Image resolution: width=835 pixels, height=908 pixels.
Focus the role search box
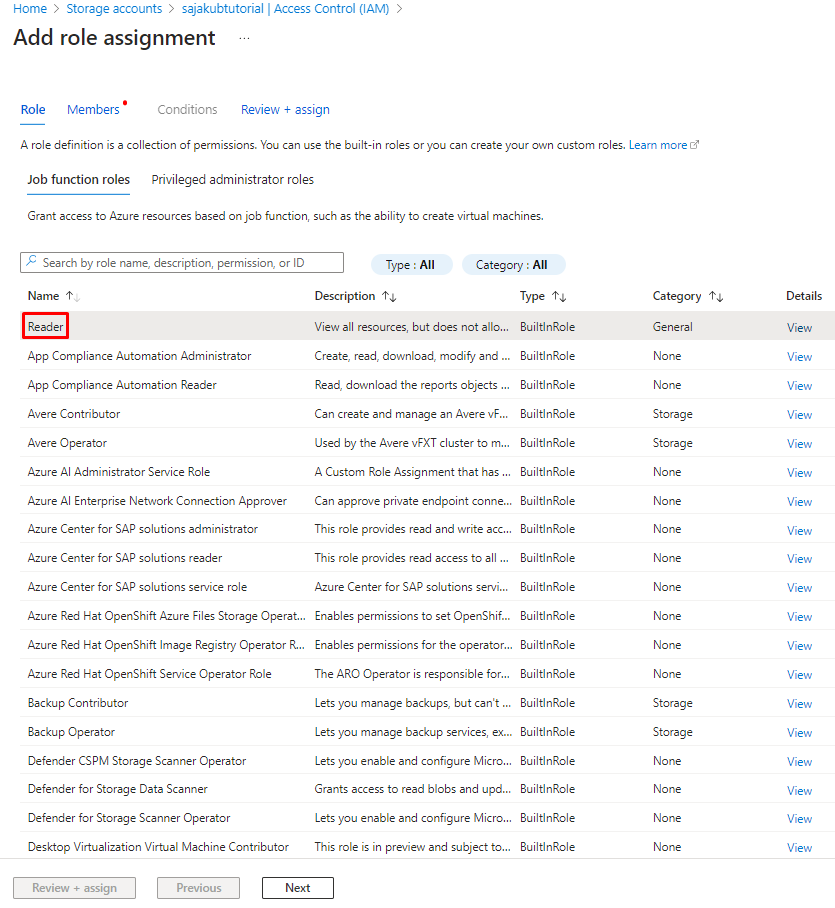point(182,262)
